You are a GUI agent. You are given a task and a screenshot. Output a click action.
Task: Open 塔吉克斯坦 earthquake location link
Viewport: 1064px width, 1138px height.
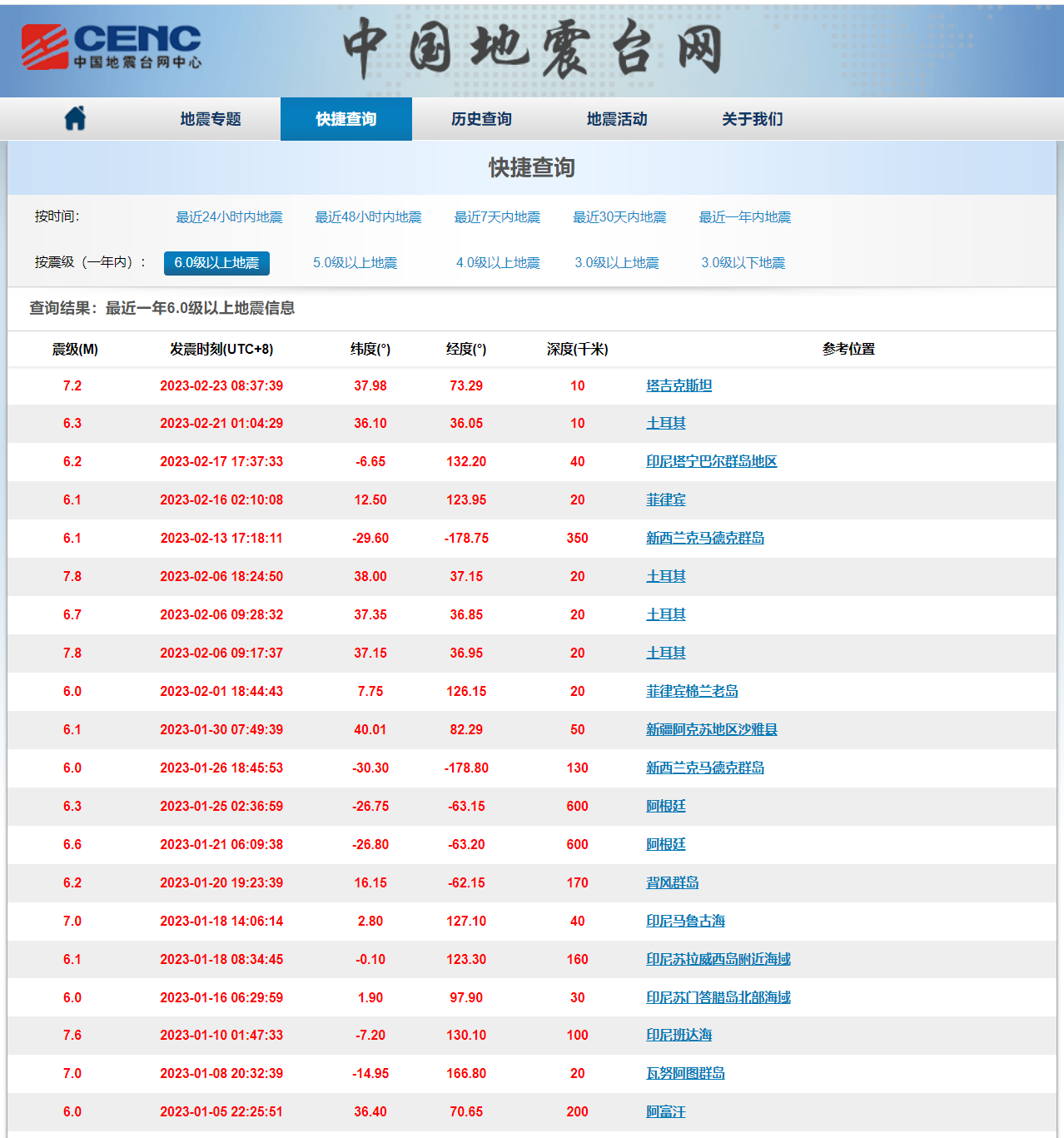point(679,385)
